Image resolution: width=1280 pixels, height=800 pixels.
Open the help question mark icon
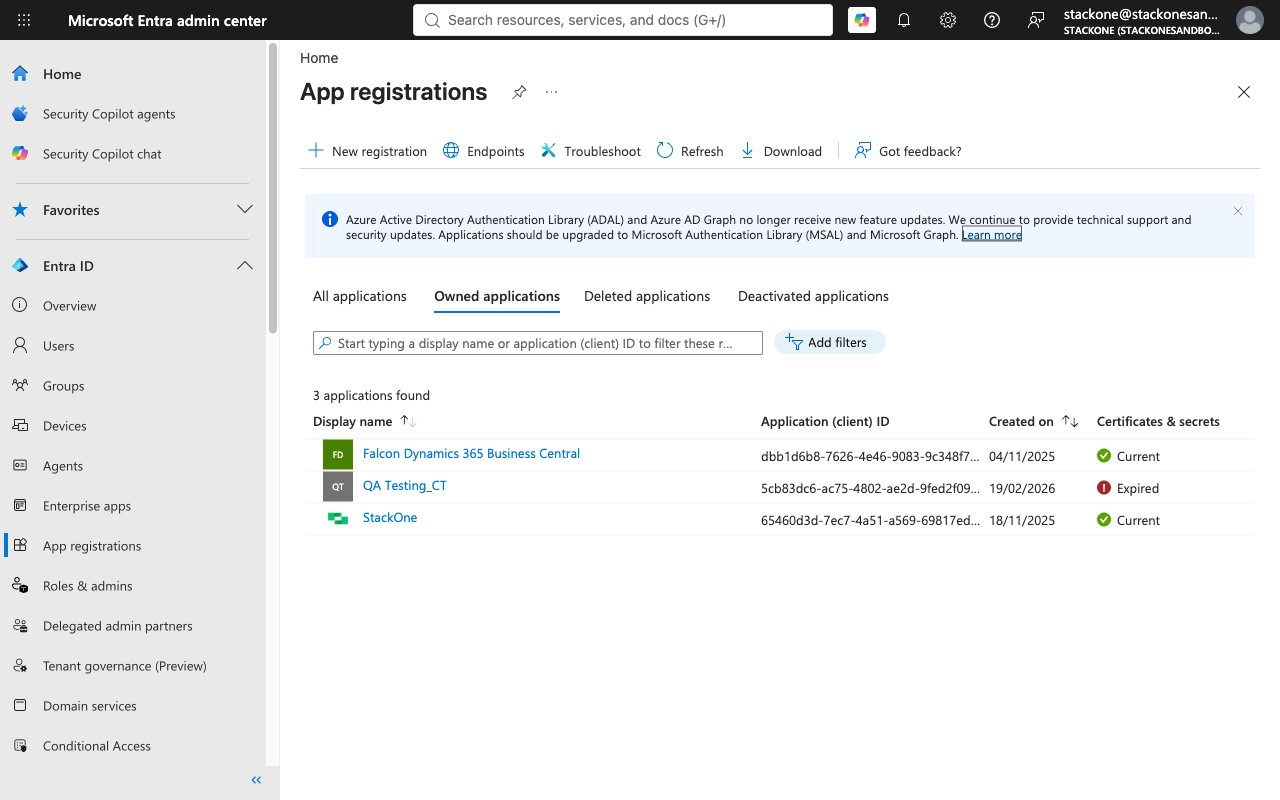click(x=992, y=20)
